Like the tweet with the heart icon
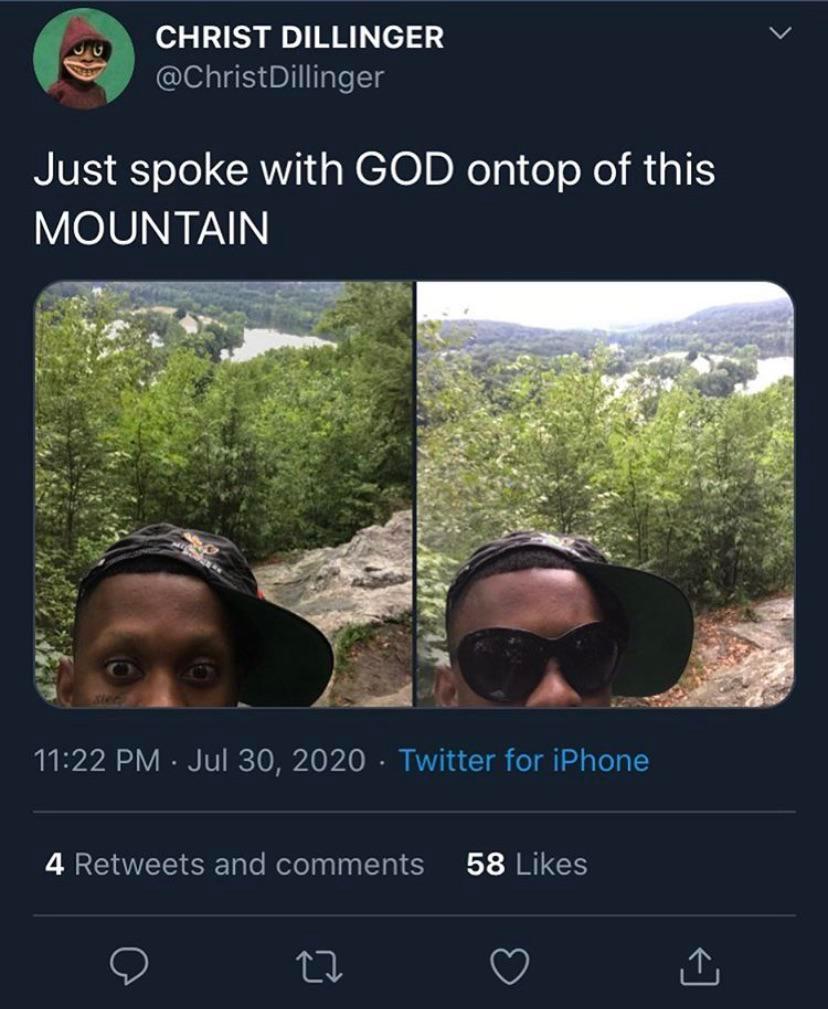The image size is (828, 1009). click(x=507, y=966)
